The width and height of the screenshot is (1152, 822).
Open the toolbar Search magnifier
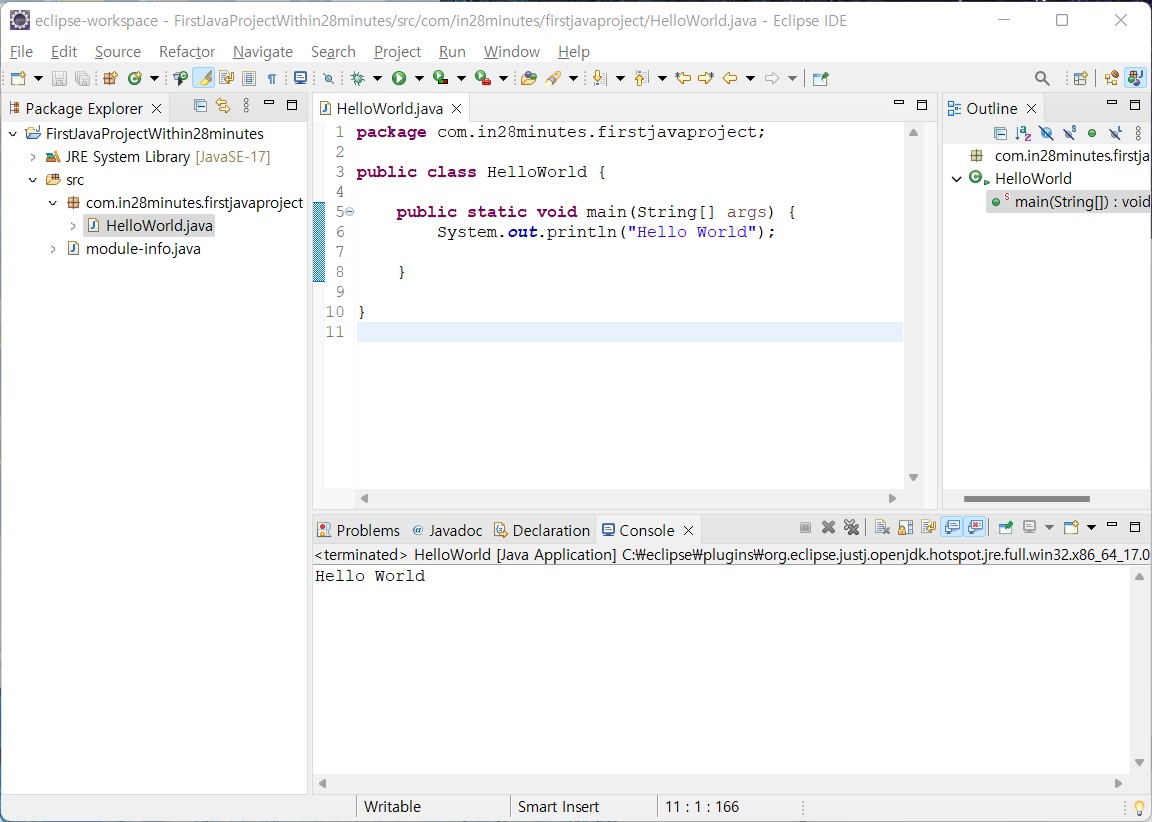tap(1042, 78)
